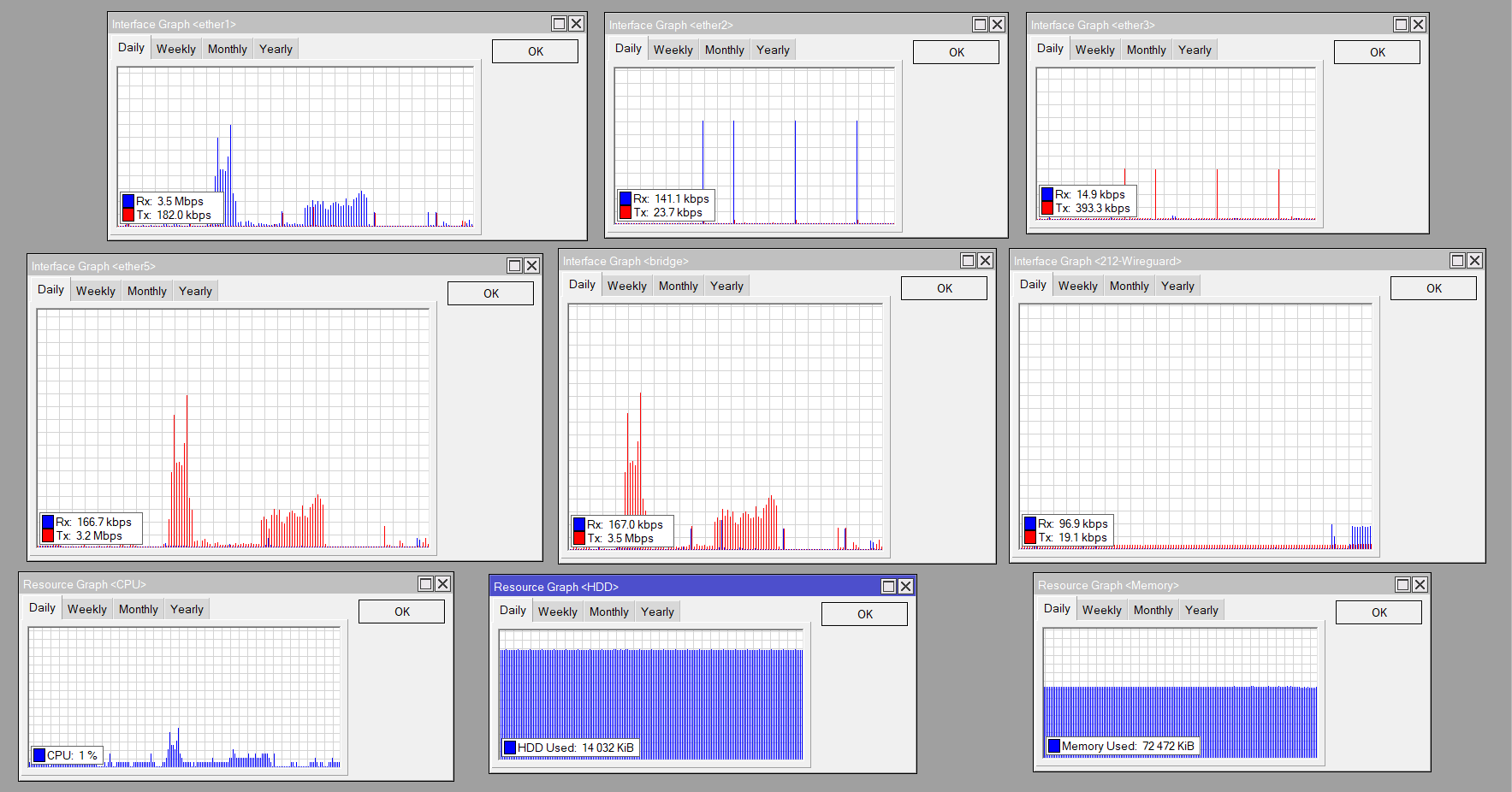
Task: Show Weekly tab in HDD graph window
Action: coord(558,612)
